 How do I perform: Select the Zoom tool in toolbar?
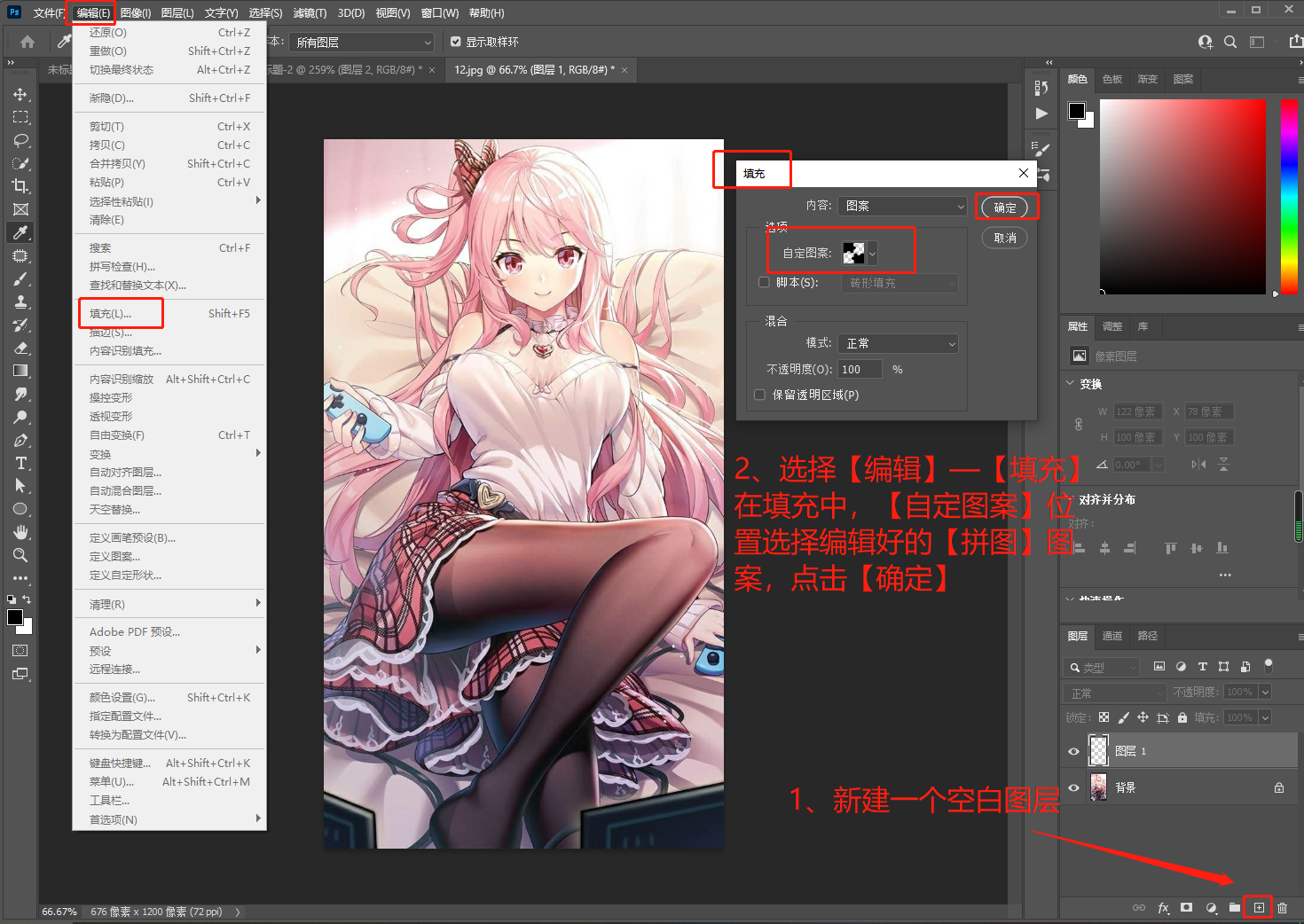[20, 555]
